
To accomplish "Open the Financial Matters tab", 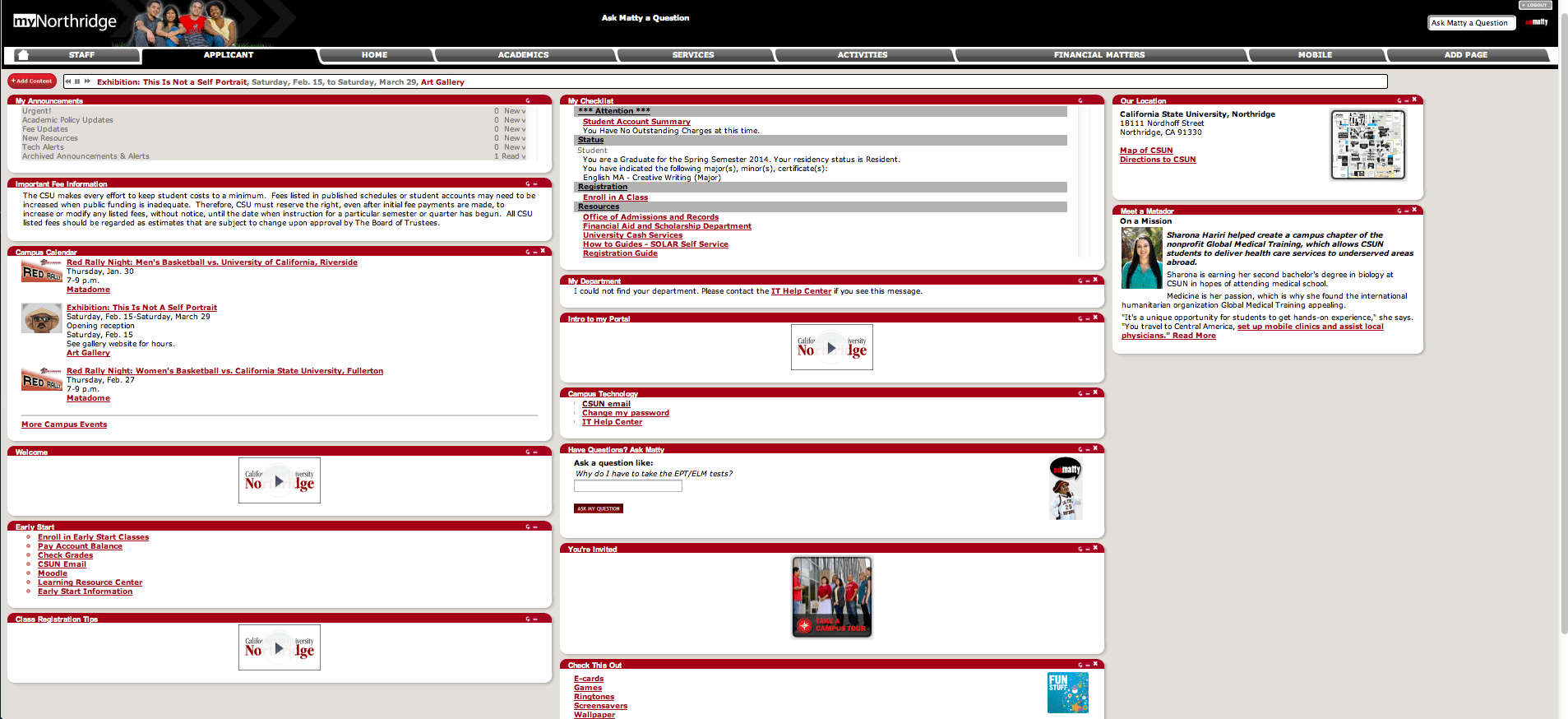I will pyautogui.click(x=1099, y=55).
